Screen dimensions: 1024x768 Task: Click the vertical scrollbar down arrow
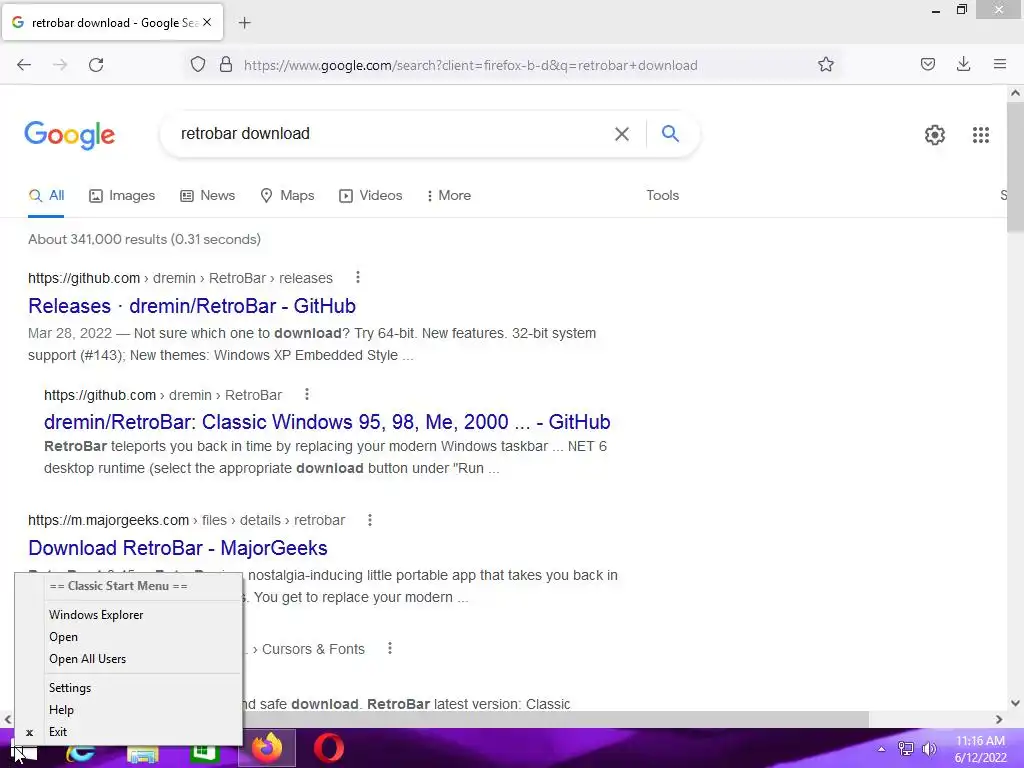pos(1015,703)
